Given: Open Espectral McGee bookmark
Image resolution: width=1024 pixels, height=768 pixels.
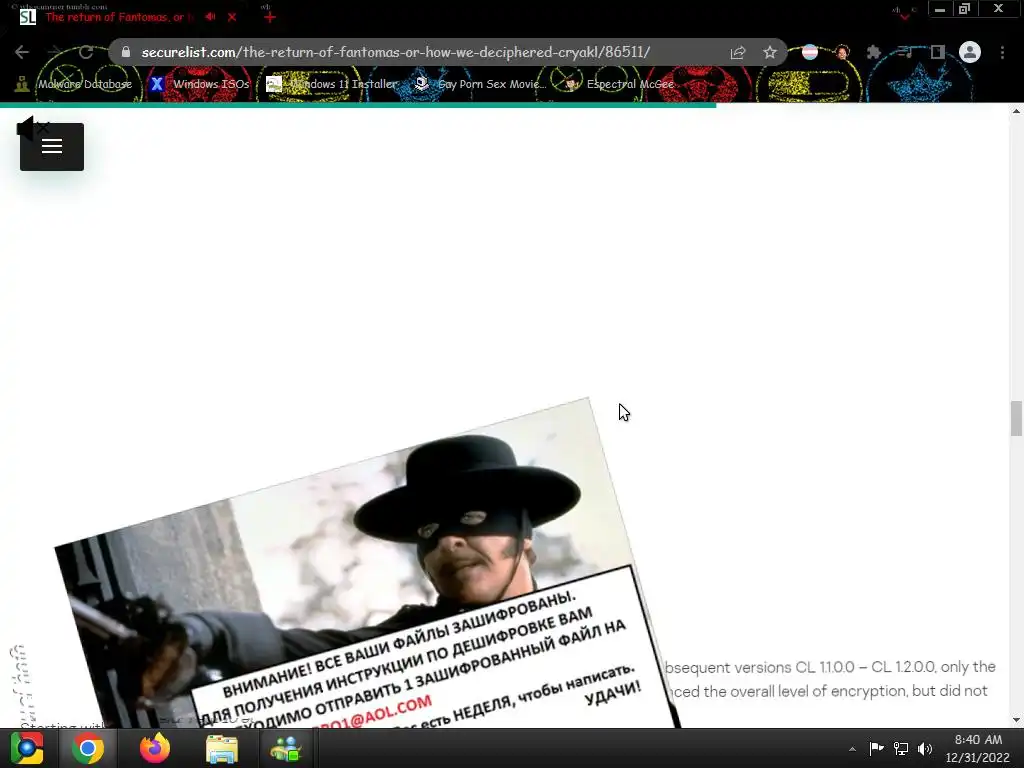Looking at the screenshot, I should (x=618, y=84).
